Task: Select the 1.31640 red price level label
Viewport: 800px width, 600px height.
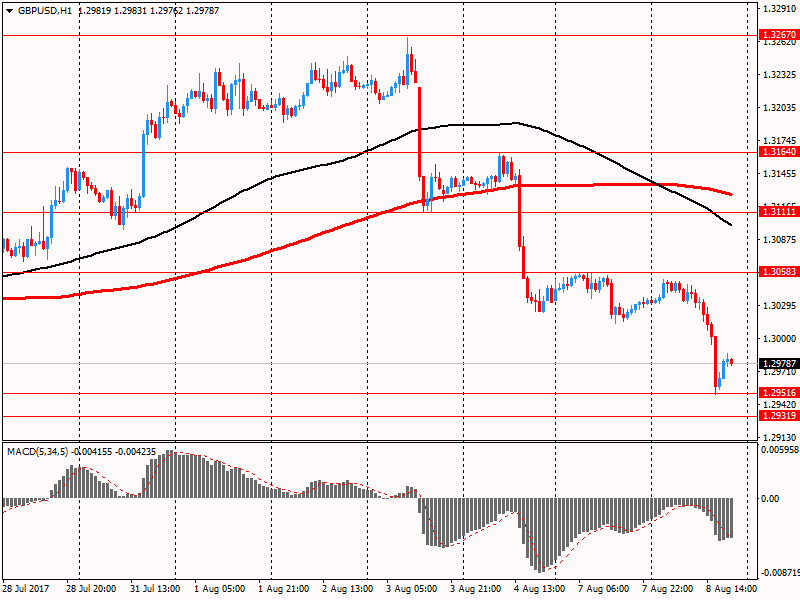Action: 779,152
